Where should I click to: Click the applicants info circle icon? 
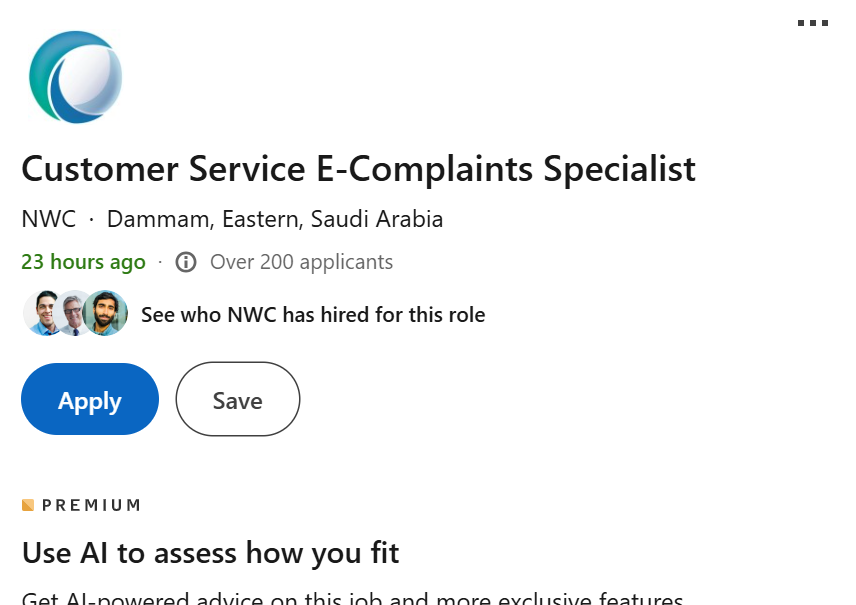click(186, 262)
